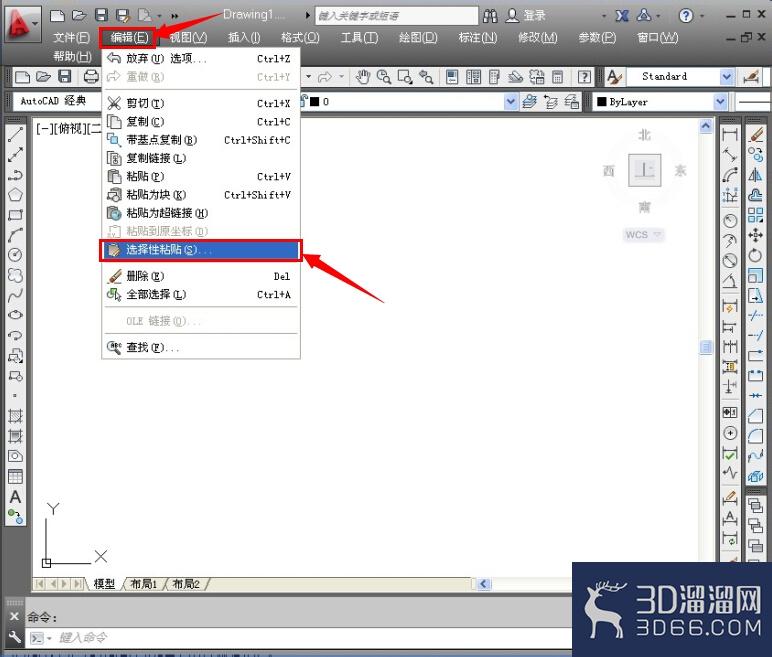Select the Circle draw tool
This screenshot has height=657, width=772.
point(15,255)
